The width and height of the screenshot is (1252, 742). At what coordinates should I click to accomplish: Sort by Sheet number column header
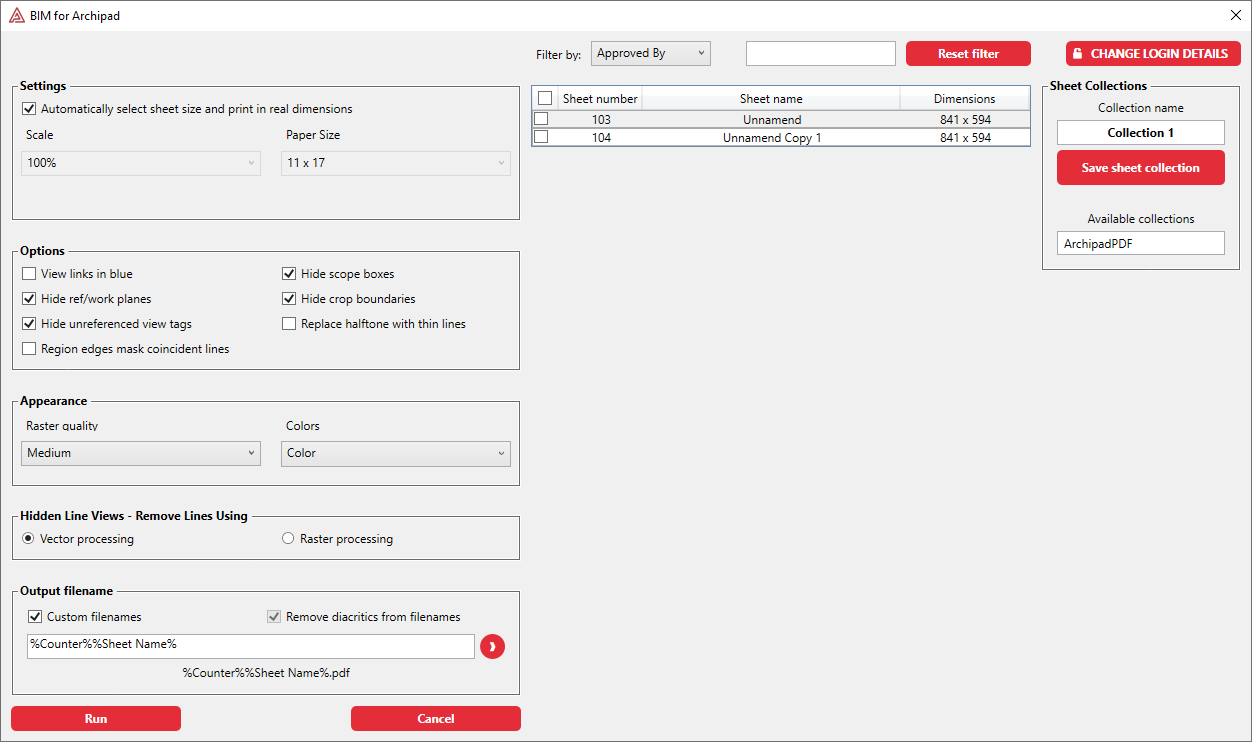click(x=600, y=99)
